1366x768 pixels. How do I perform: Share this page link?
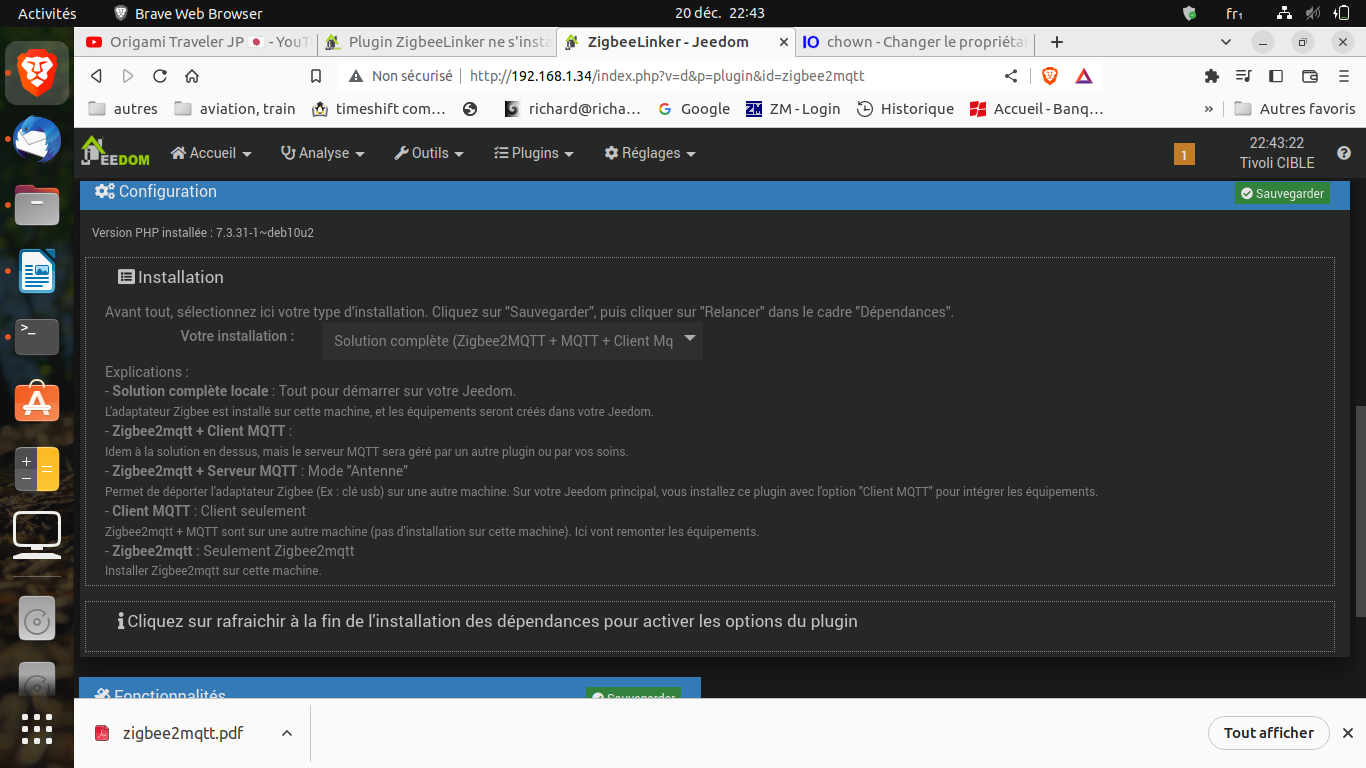[1011, 76]
